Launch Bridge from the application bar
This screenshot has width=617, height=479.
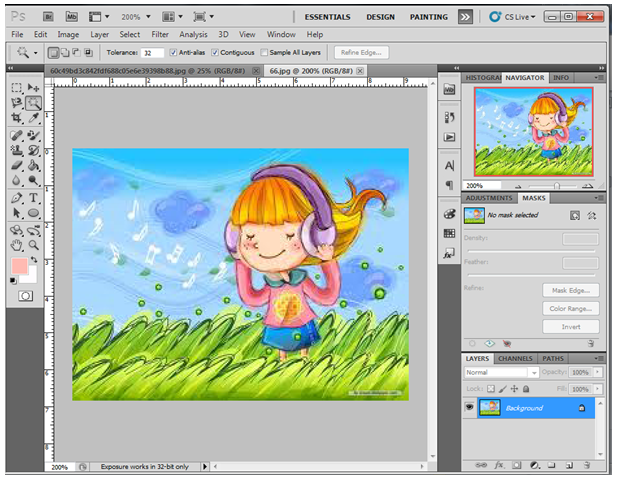(x=46, y=17)
